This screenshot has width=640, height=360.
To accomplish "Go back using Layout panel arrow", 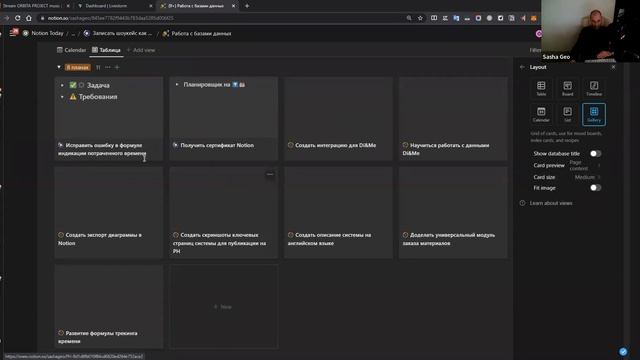I will click(522, 67).
